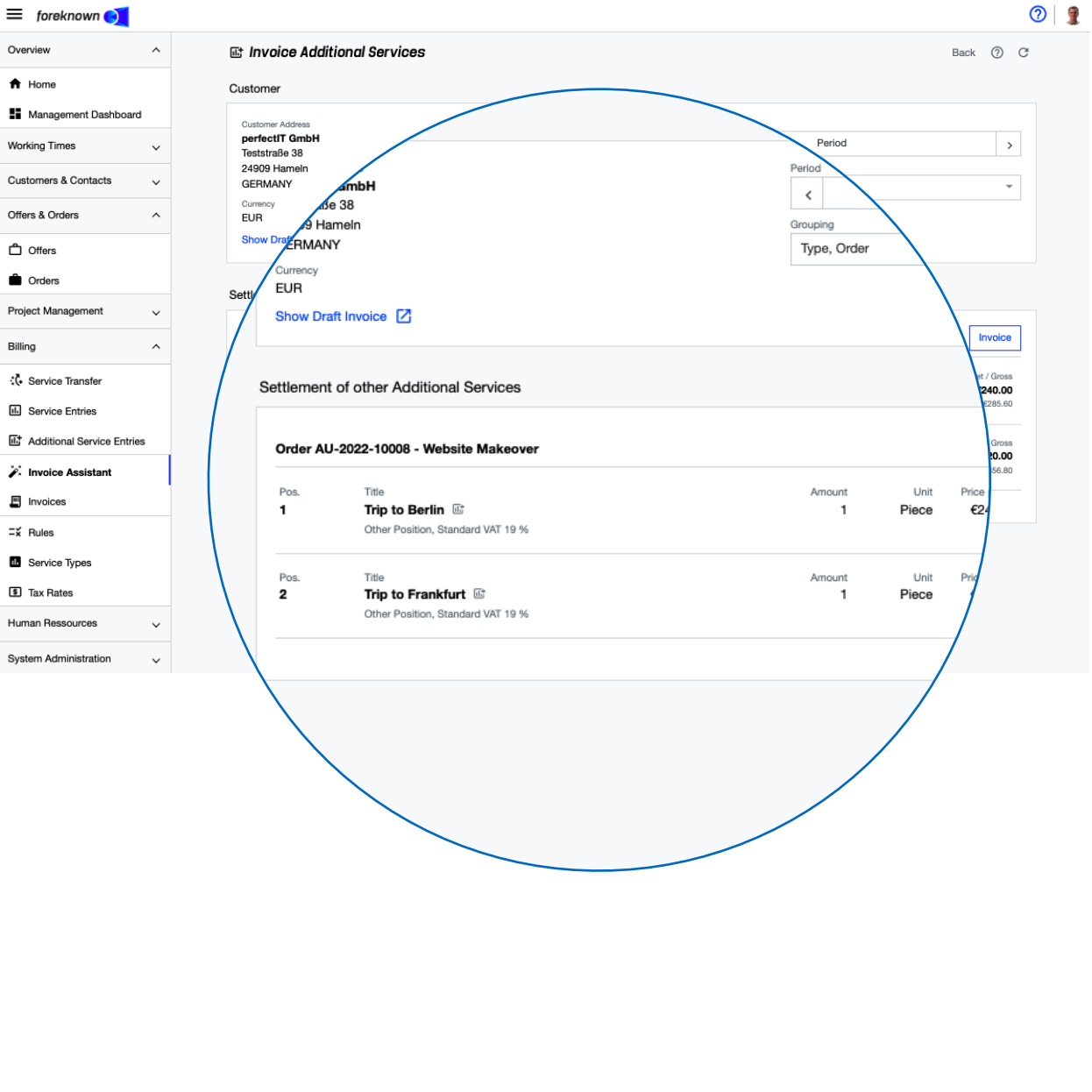This screenshot has height=1092, width=1092.
Task: Click the Service Types icon
Action: coord(15,562)
